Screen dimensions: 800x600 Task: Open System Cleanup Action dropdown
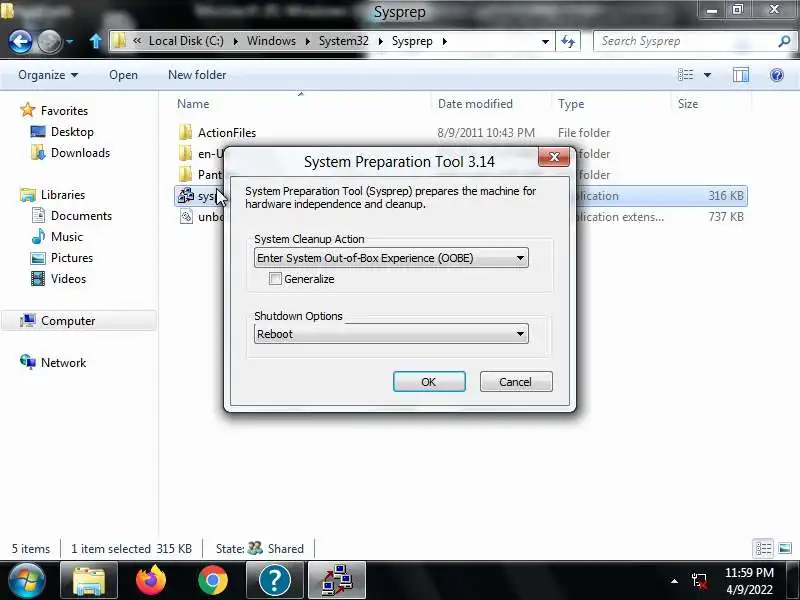pos(391,258)
